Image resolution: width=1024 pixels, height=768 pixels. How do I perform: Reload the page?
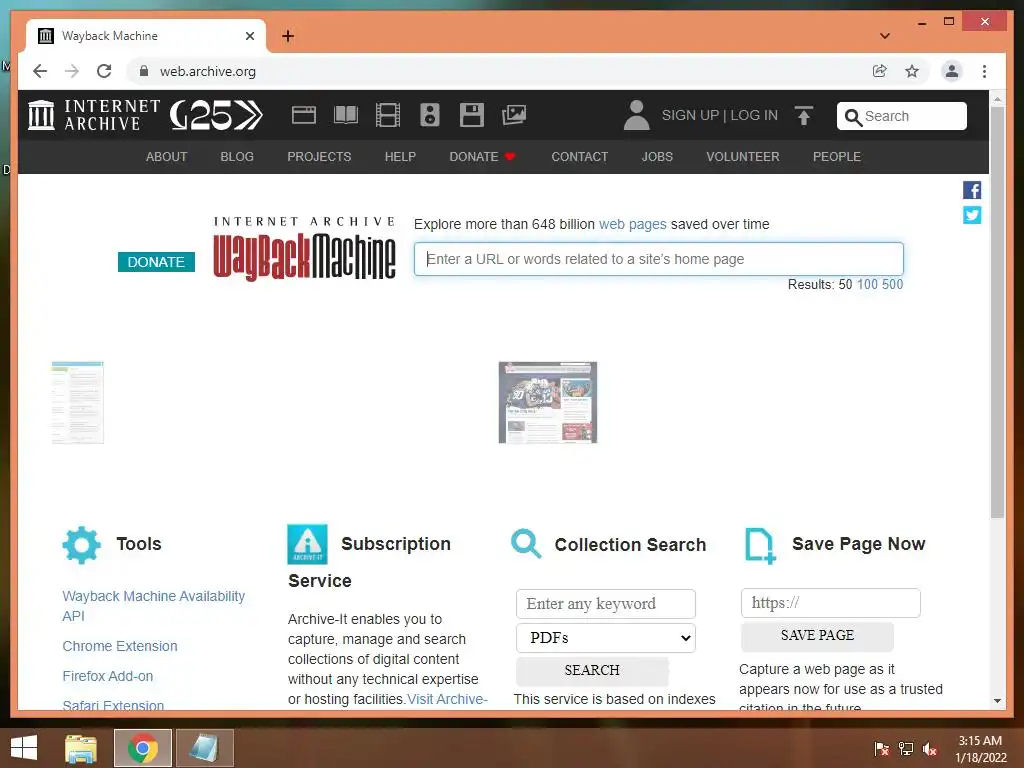pyautogui.click(x=104, y=71)
